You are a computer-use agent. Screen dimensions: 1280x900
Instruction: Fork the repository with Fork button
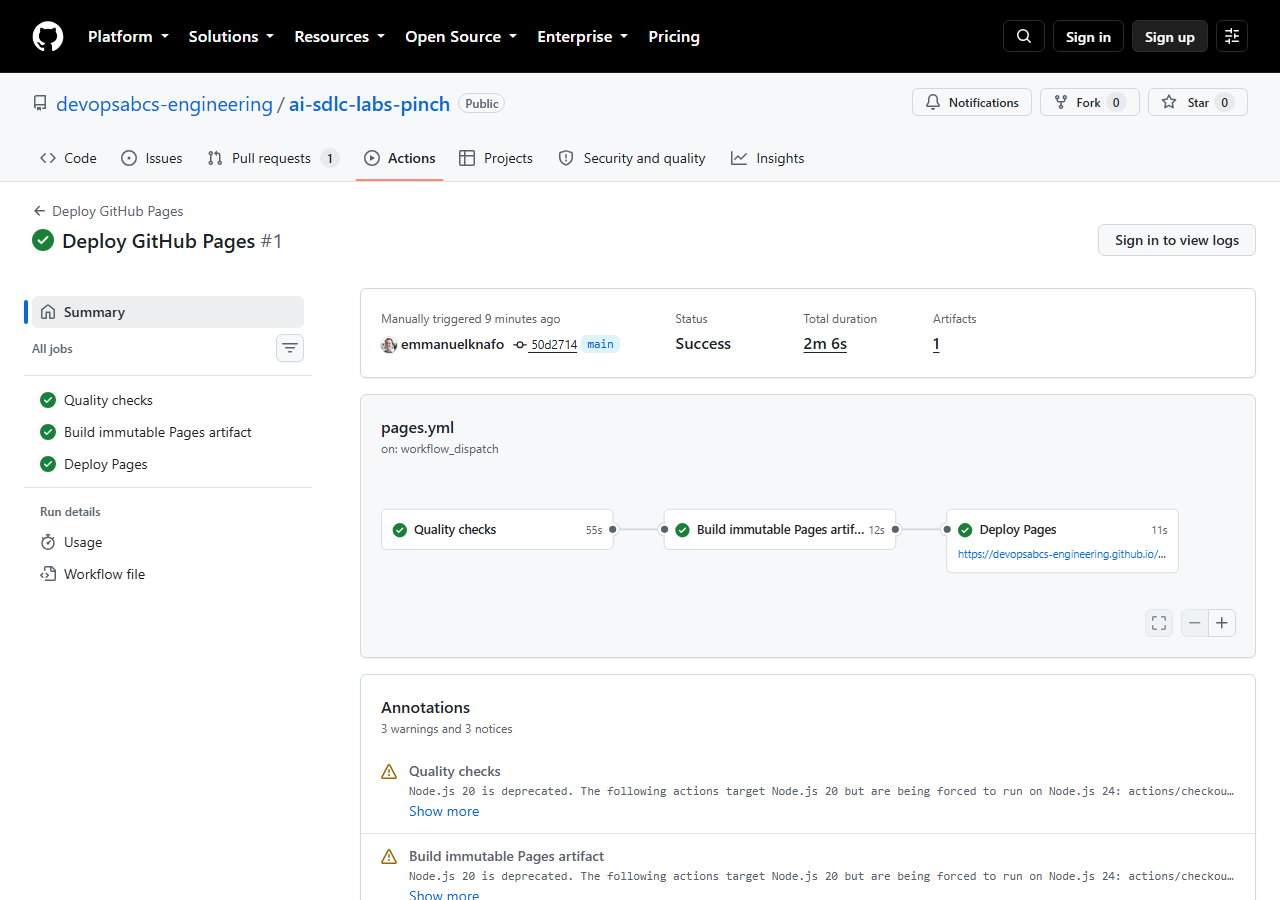coord(1090,102)
